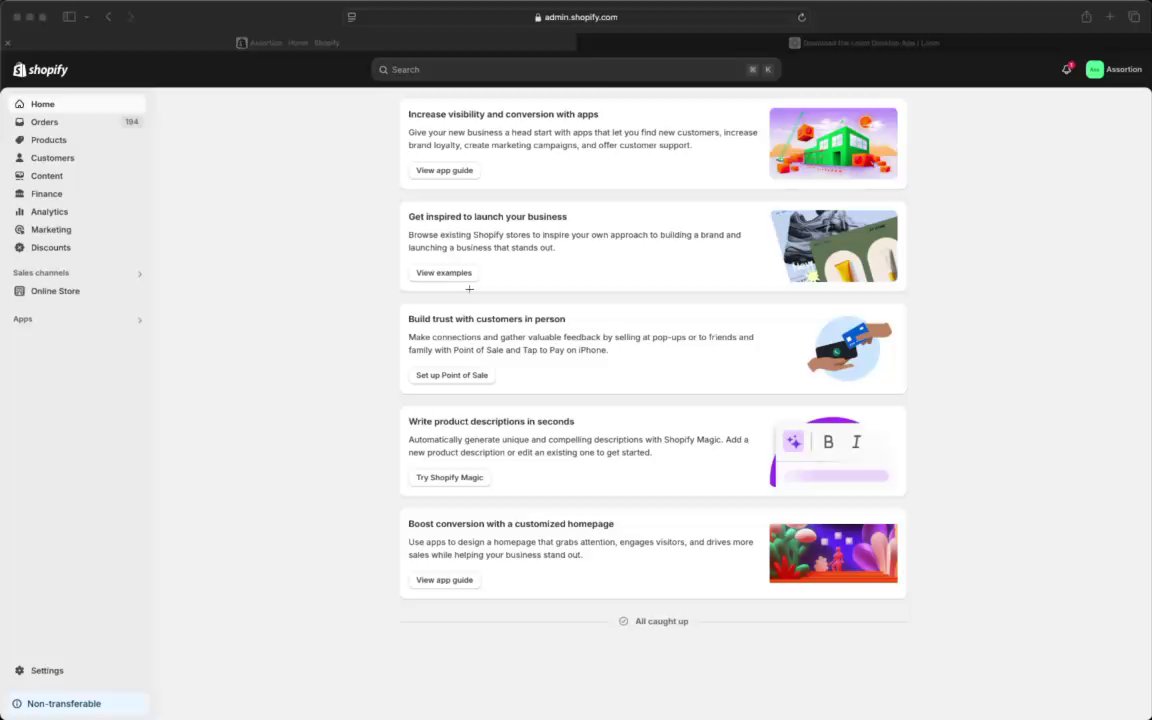Click Shopify Magic sparkle icon in illustration

793,442
